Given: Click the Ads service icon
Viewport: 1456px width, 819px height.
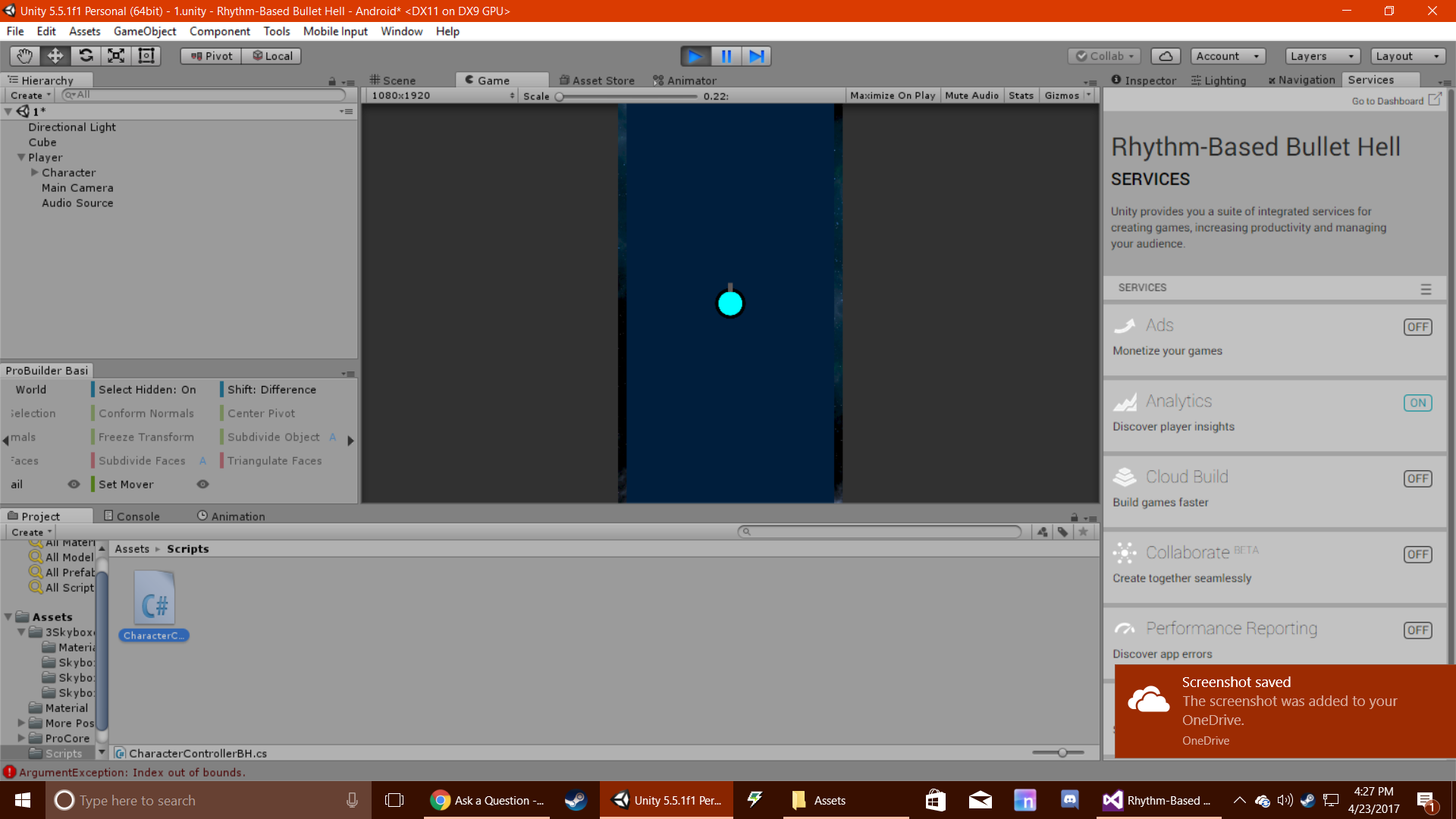Looking at the screenshot, I should [x=1125, y=325].
